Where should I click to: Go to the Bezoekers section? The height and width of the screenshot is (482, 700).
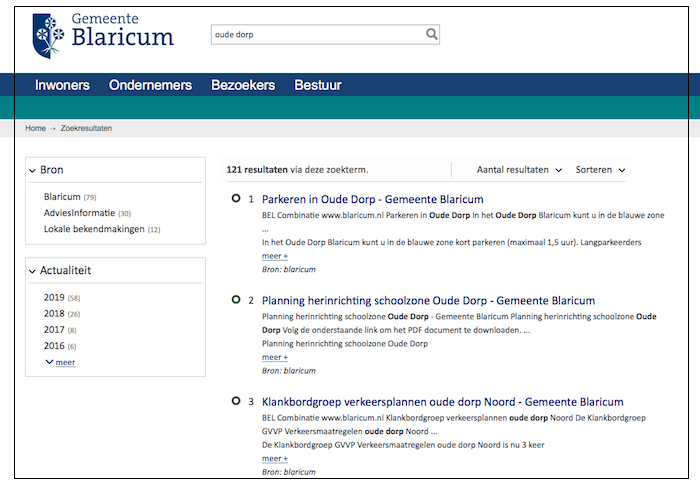(x=243, y=85)
